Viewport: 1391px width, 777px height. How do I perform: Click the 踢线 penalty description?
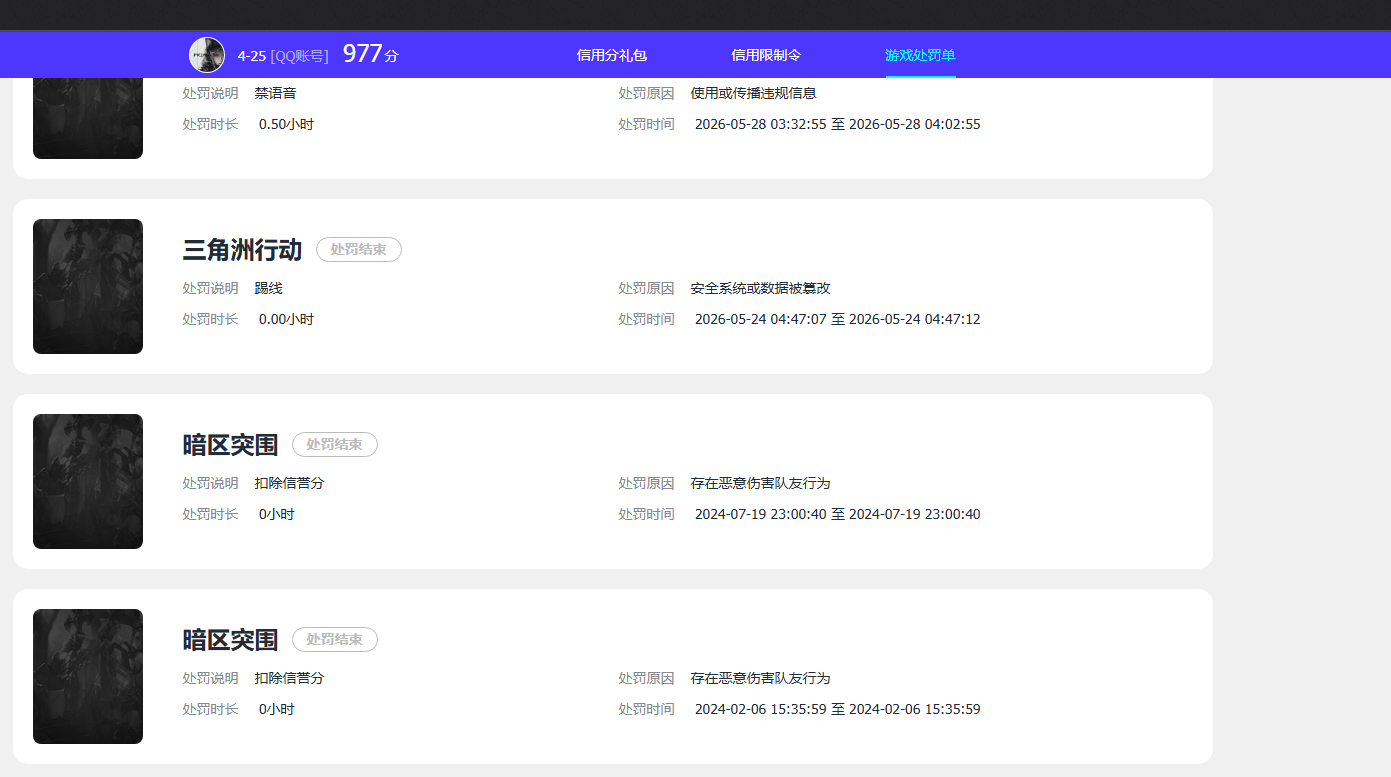tap(268, 288)
